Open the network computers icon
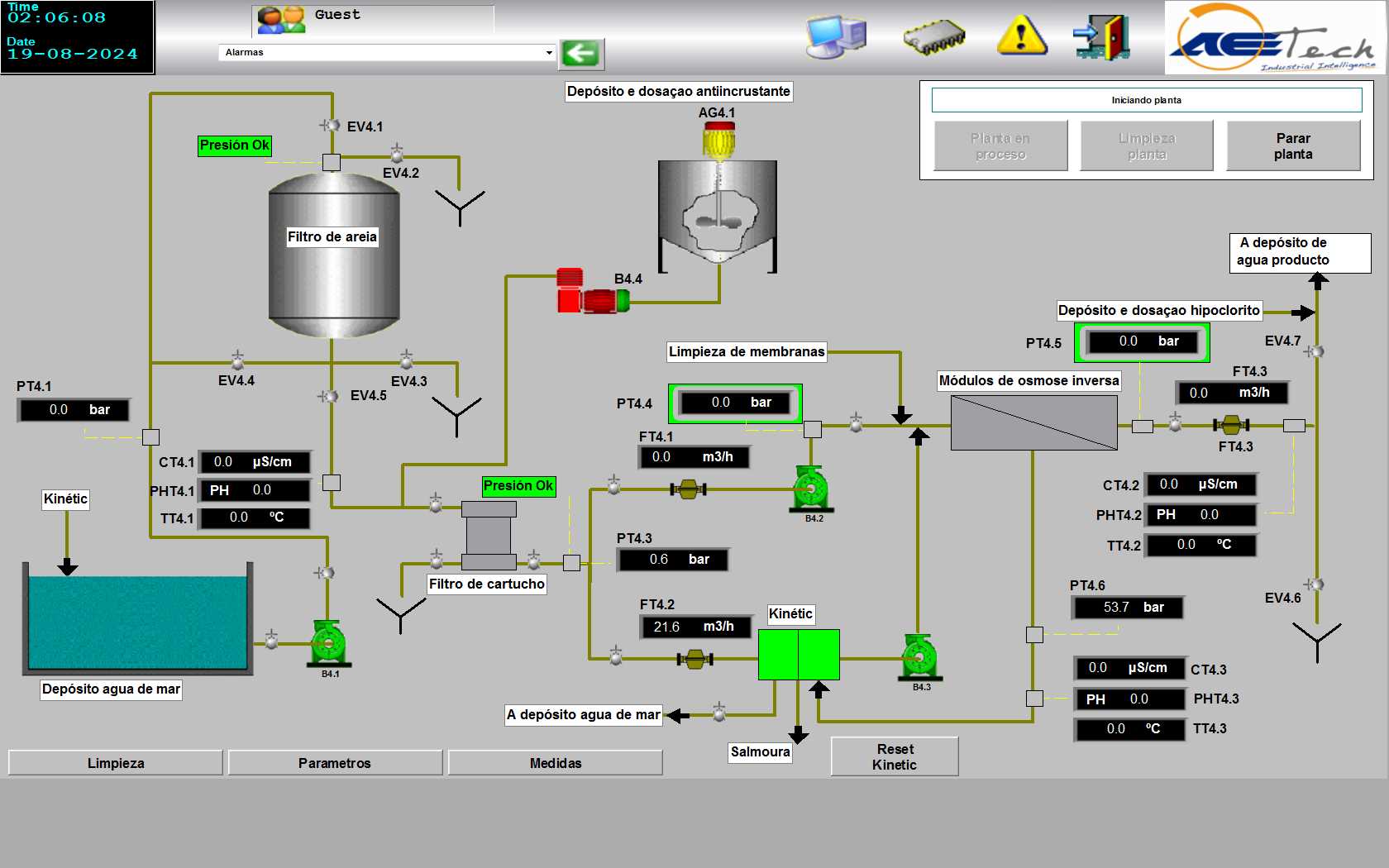1389x868 pixels. tap(836, 36)
